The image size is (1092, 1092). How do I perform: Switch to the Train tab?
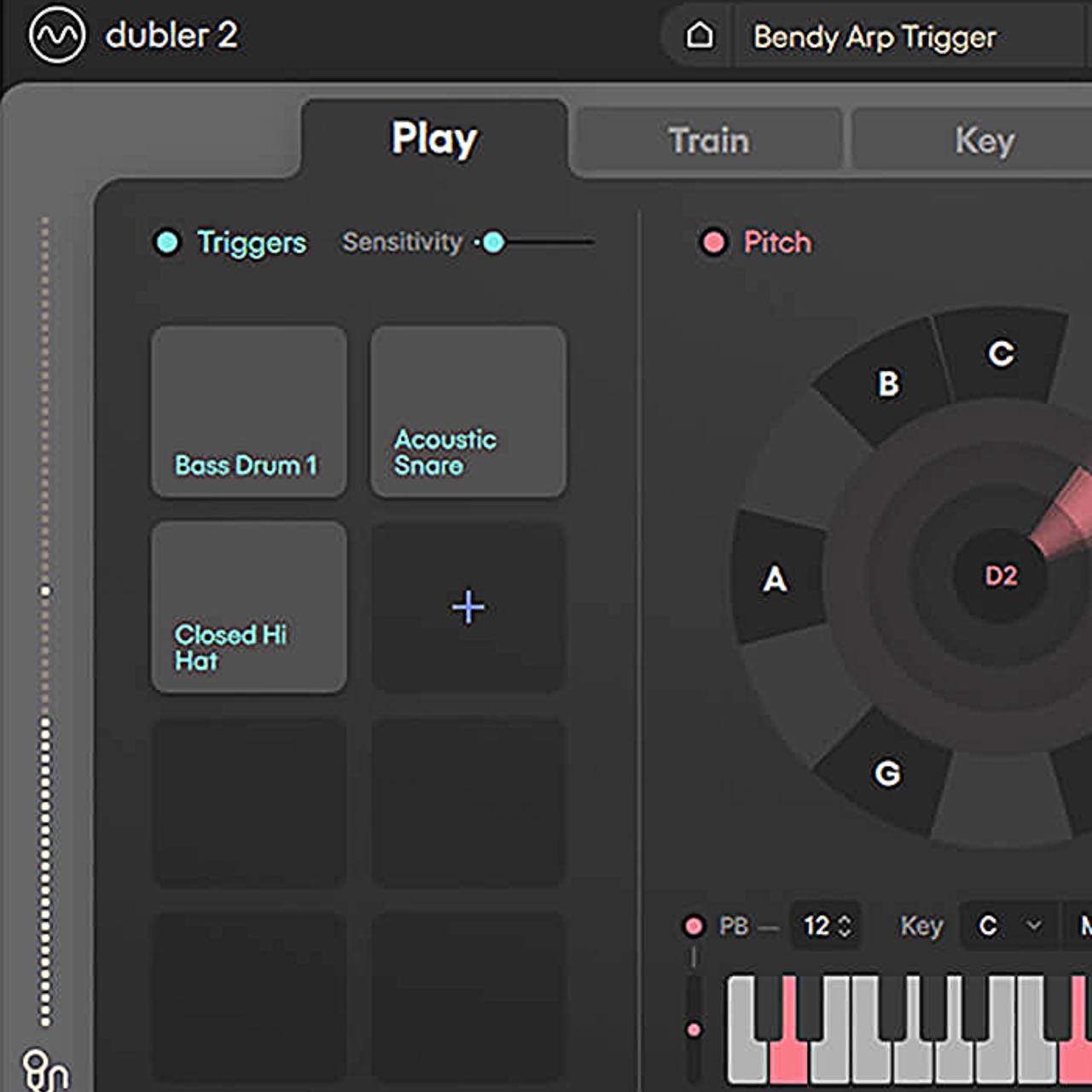708,141
